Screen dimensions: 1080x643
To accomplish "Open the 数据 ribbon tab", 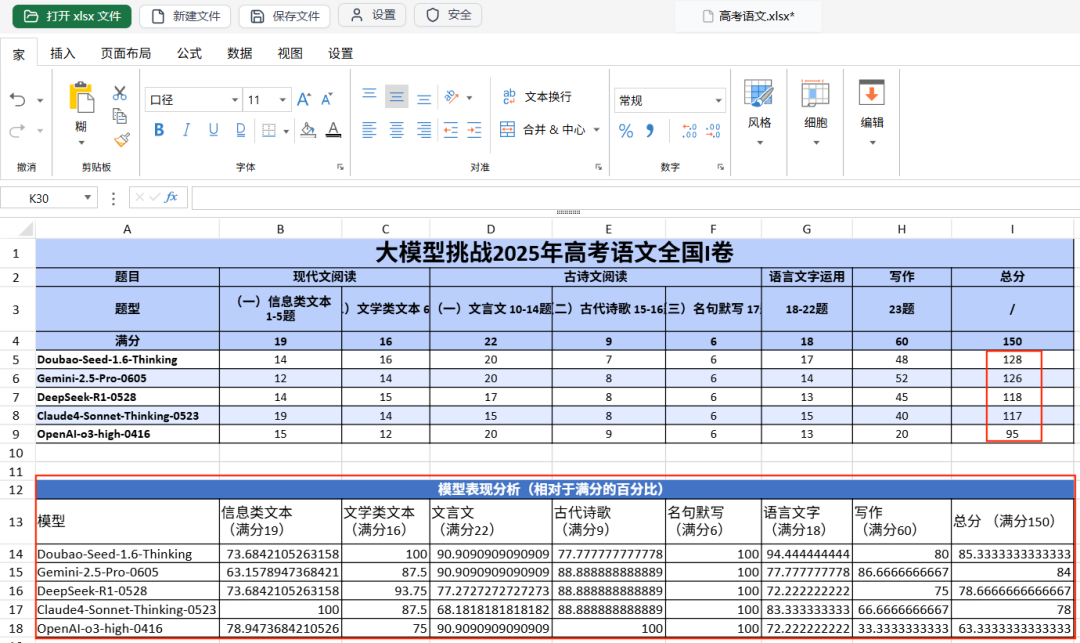I will 239,53.
